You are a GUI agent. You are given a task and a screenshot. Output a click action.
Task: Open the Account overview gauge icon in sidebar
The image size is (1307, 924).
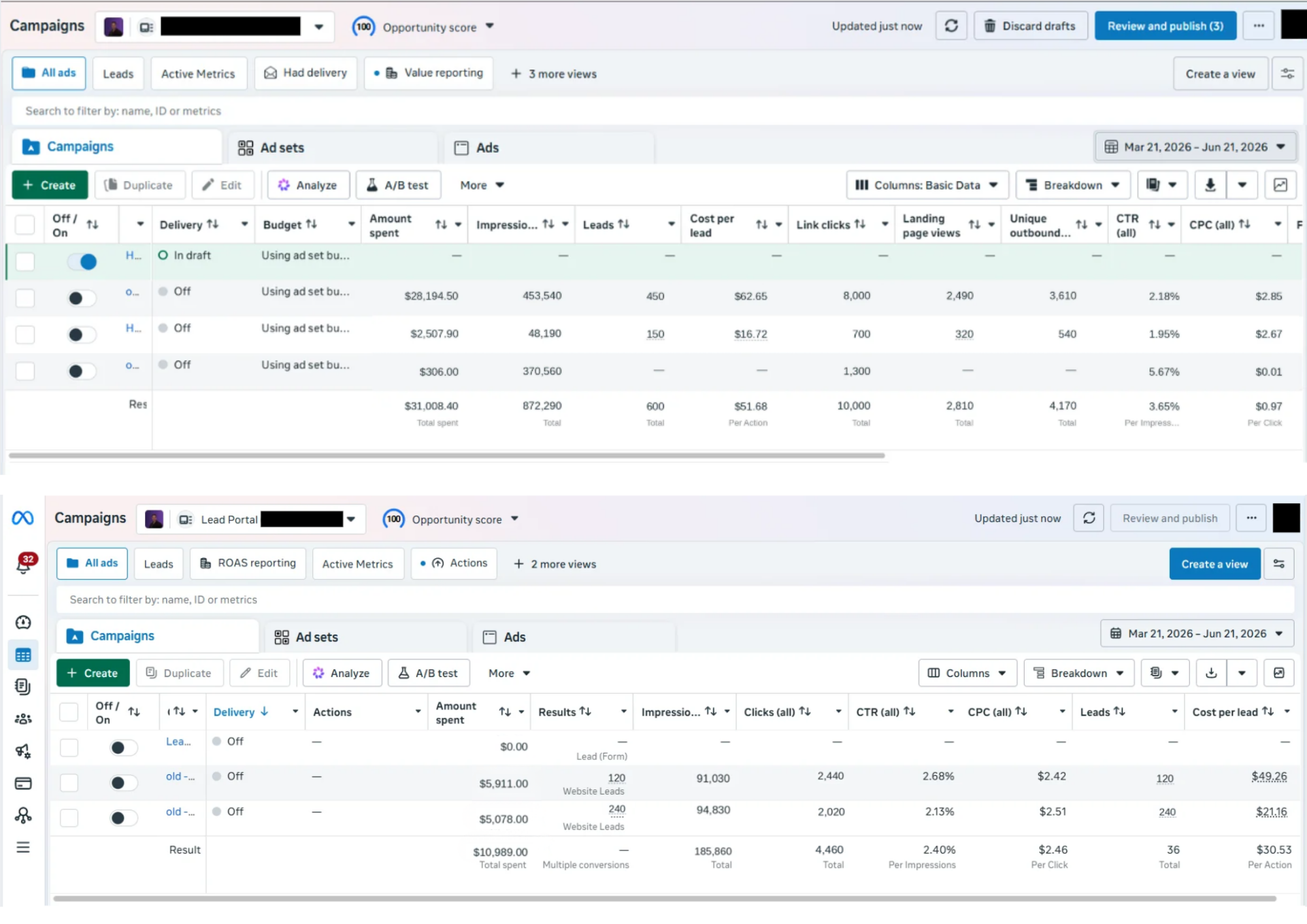click(x=23, y=623)
